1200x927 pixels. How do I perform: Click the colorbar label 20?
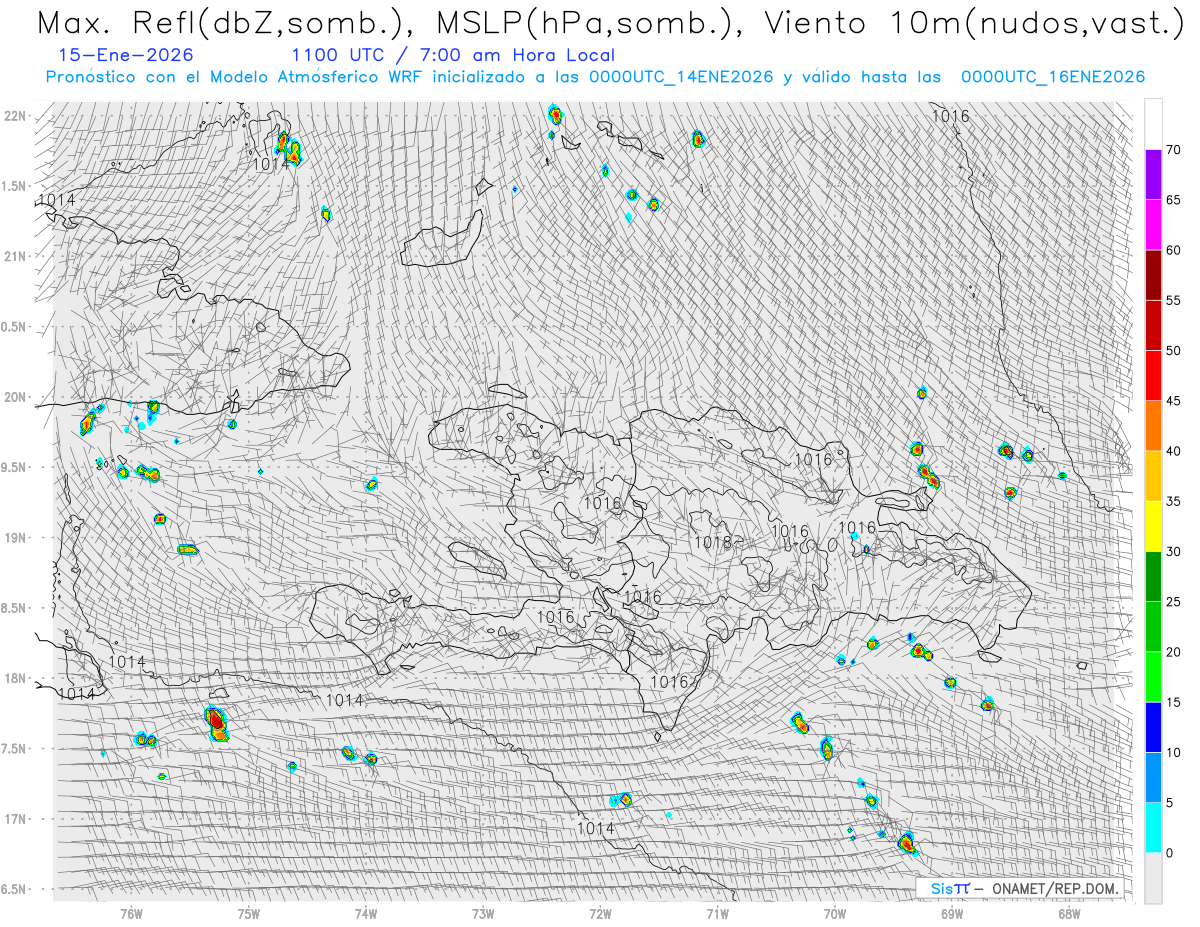[1173, 652]
